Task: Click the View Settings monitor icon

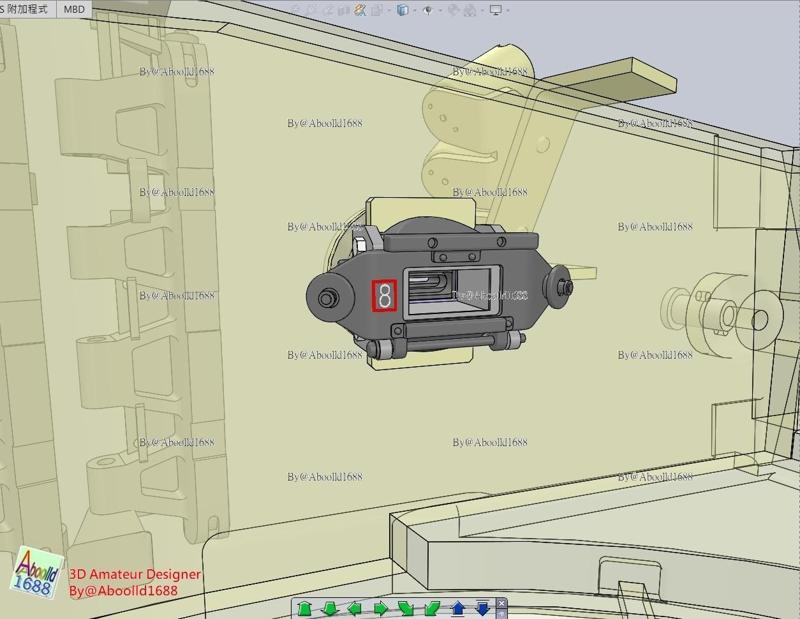Action: pyautogui.click(x=496, y=10)
